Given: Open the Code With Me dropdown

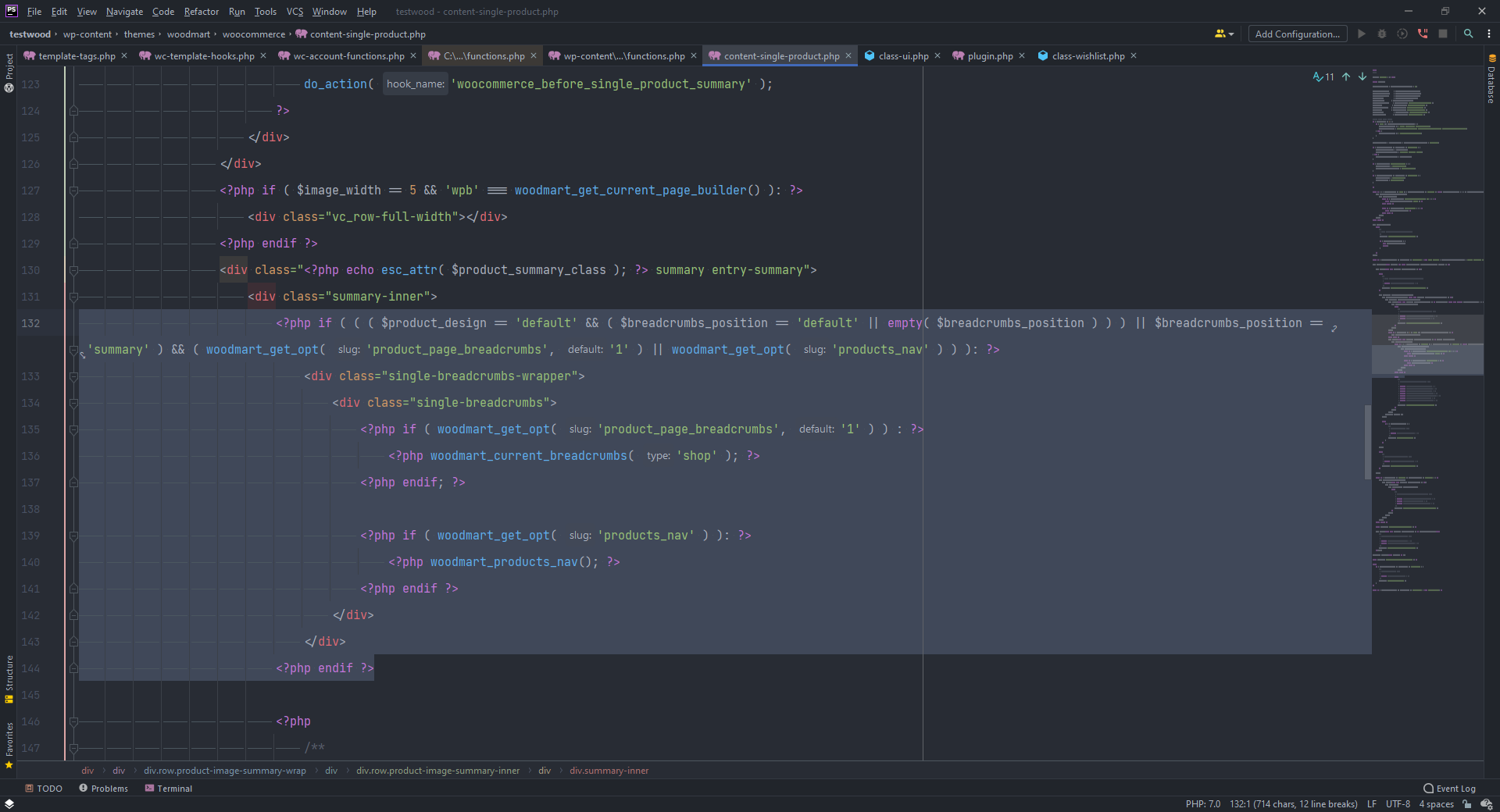Looking at the screenshot, I should click(1223, 34).
